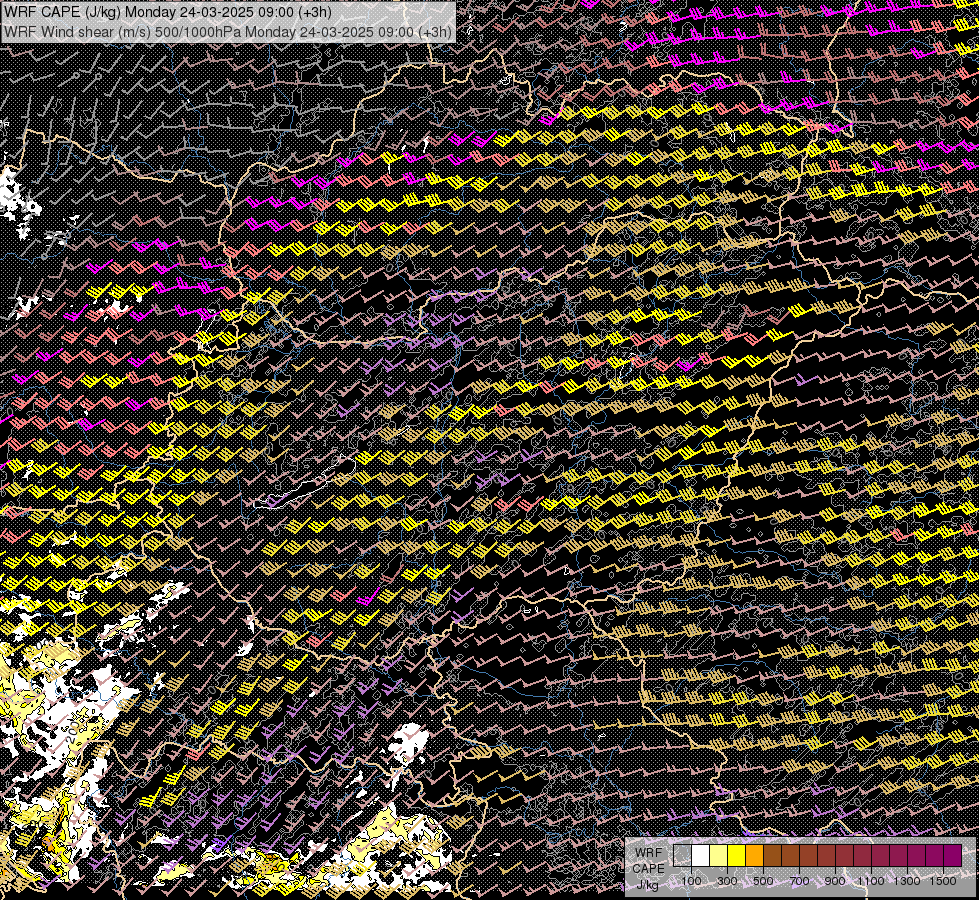Screen dimensions: 979x900
Task: Click the 900 label under the legend
Action: [x=835, y=881]
